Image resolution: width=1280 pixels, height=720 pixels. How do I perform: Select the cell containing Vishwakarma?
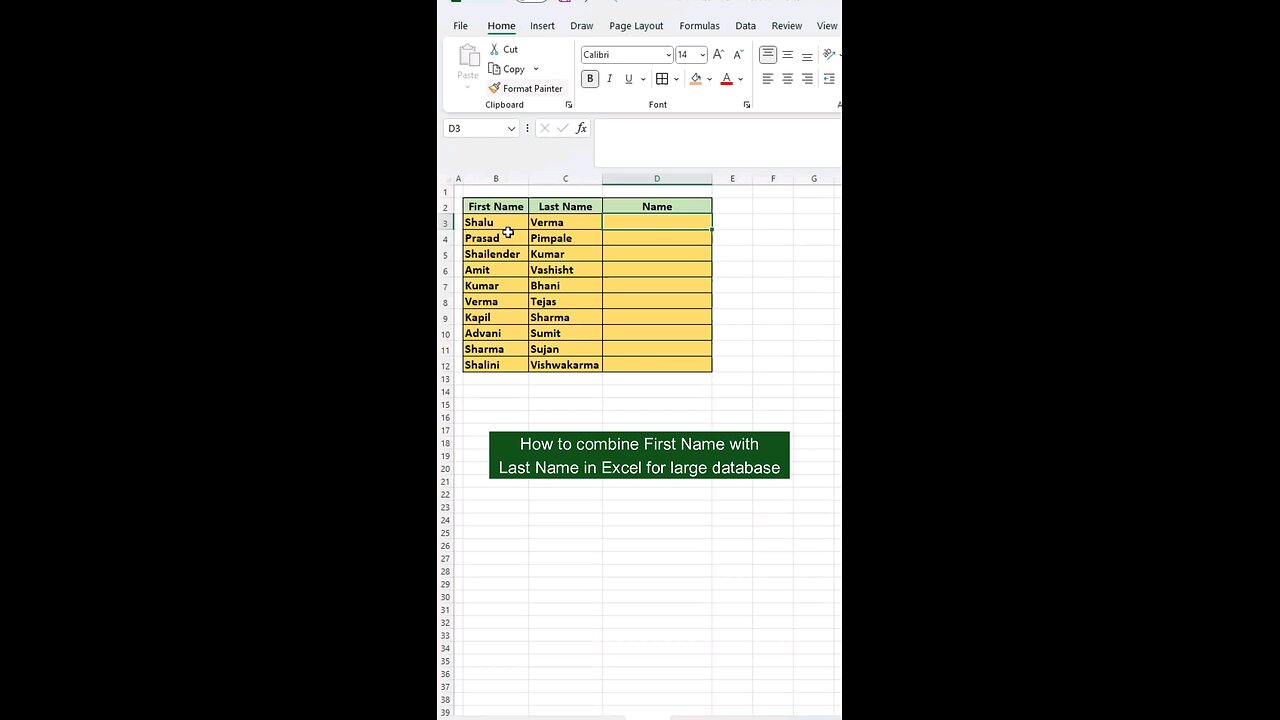(x=565, y=365)
